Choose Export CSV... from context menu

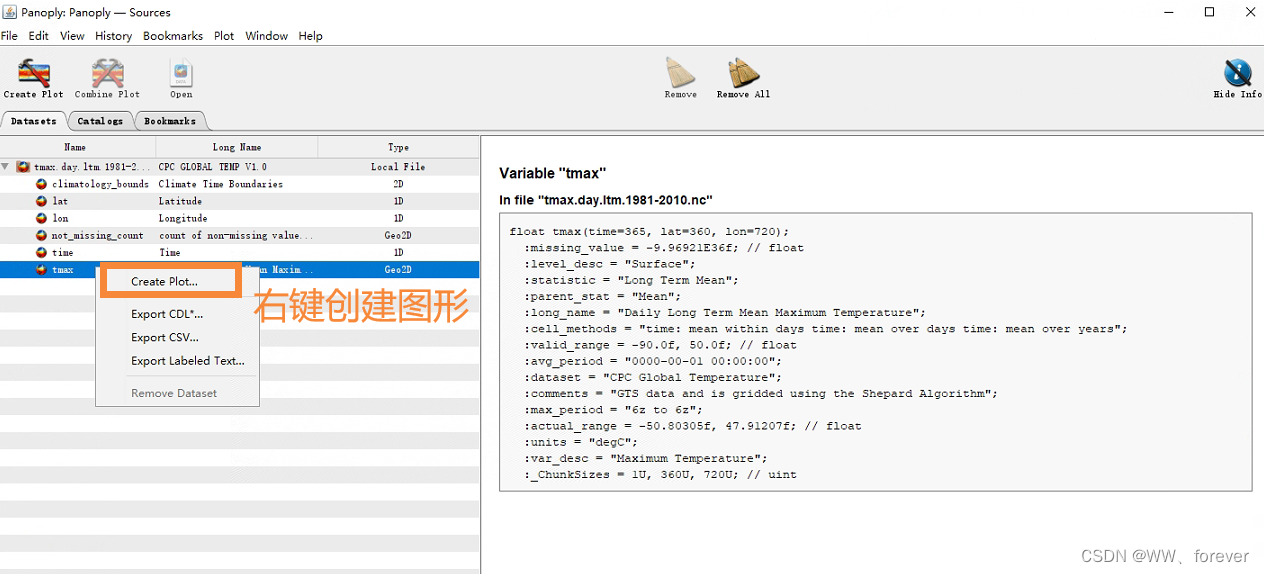[x=165, y=338]
